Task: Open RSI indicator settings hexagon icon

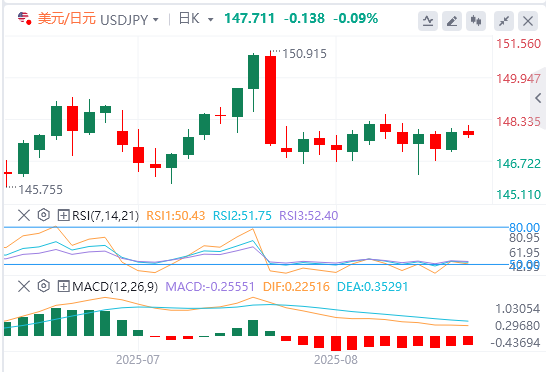Action: coord(44,215)
